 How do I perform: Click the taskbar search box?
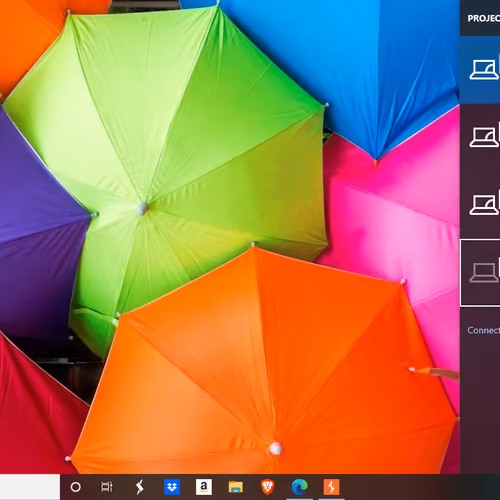coord(30,487)
